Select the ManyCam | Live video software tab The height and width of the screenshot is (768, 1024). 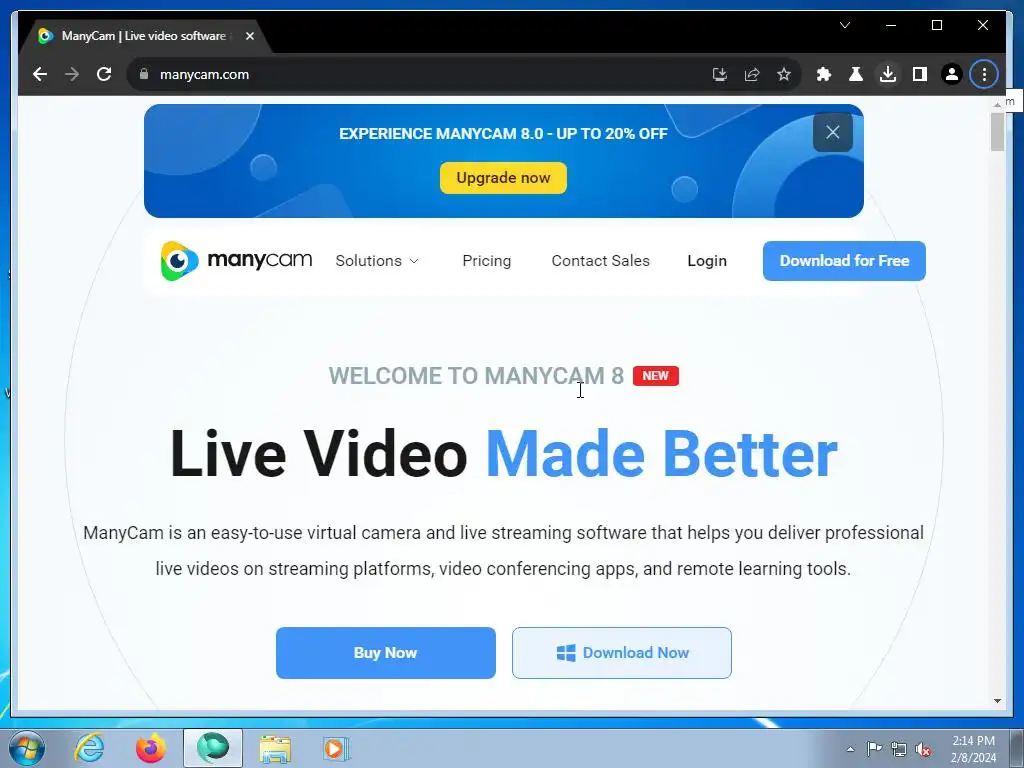click(x=144, y=37)
